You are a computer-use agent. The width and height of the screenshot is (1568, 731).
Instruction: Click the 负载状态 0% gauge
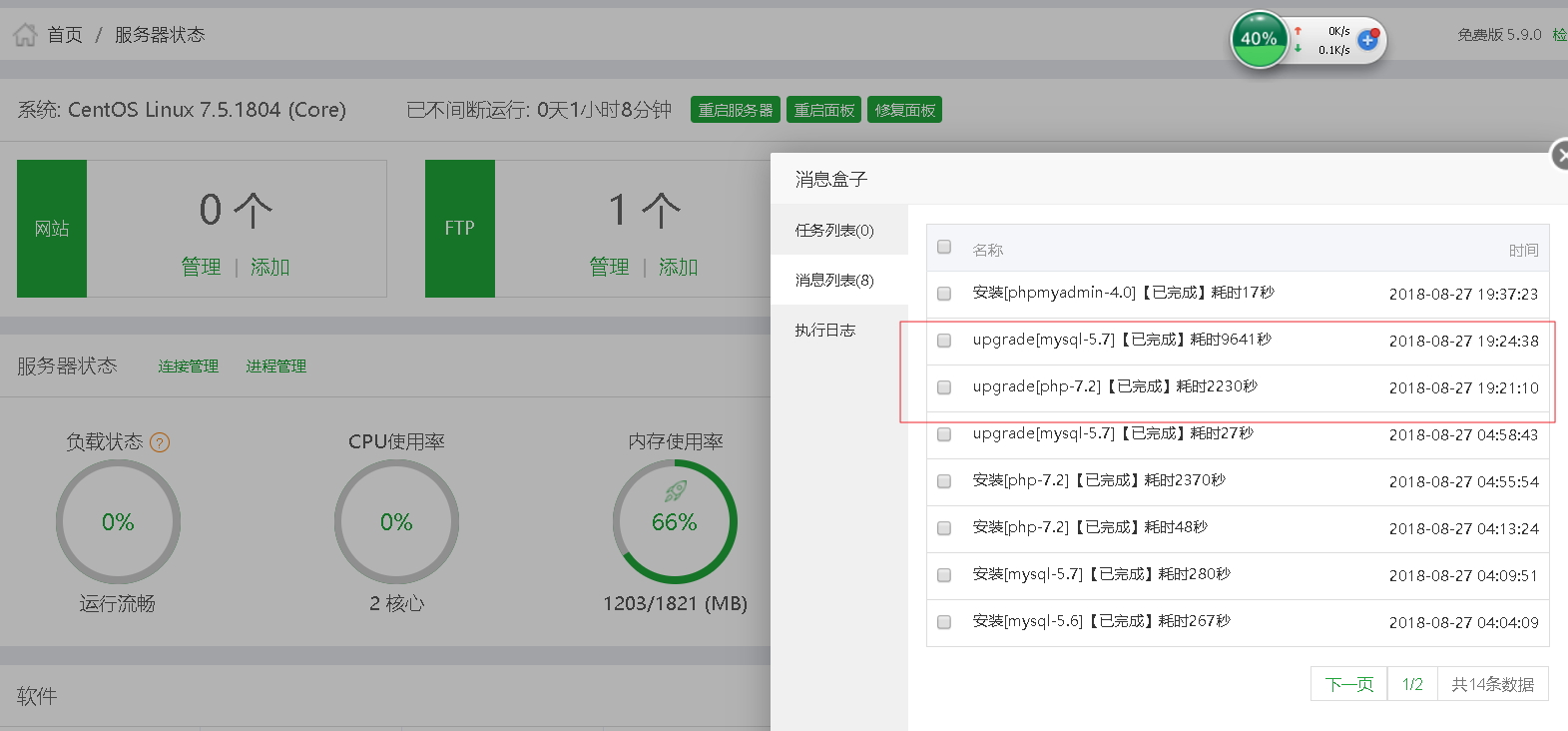tap(118, 521)
